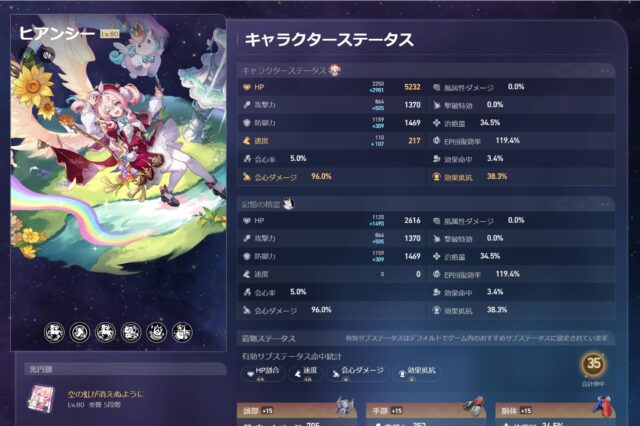Select the sixth Eidolon icon under the portrait
The image size is (640, 426).
tap(182, 332)
